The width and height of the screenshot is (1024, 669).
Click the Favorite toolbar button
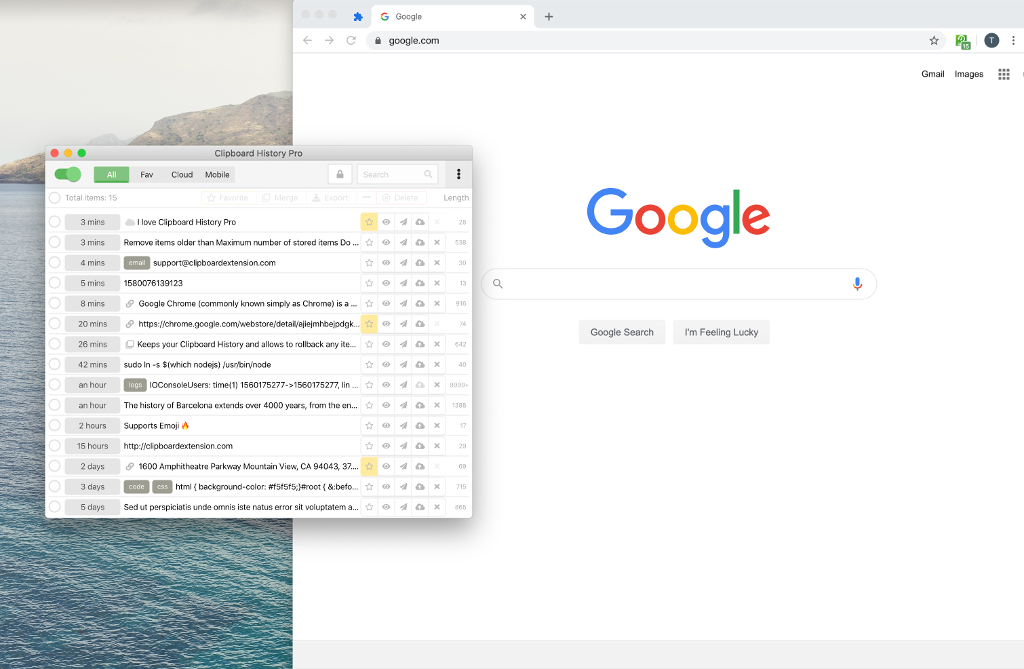click(x=228, y=198)
